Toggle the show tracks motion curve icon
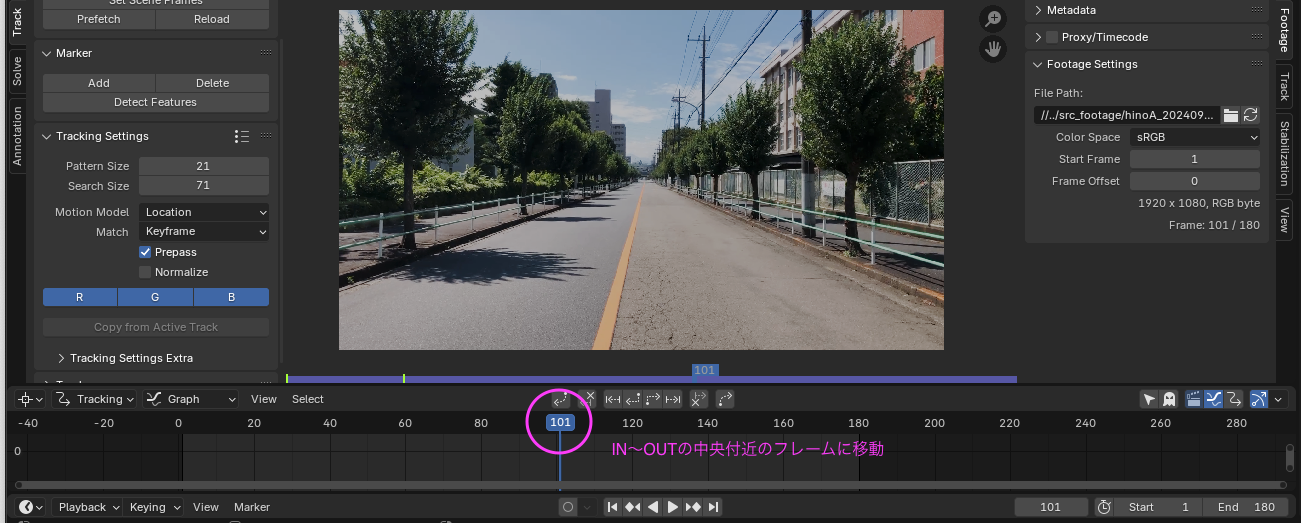1301x523 pixels. [x=1213, y=399]
